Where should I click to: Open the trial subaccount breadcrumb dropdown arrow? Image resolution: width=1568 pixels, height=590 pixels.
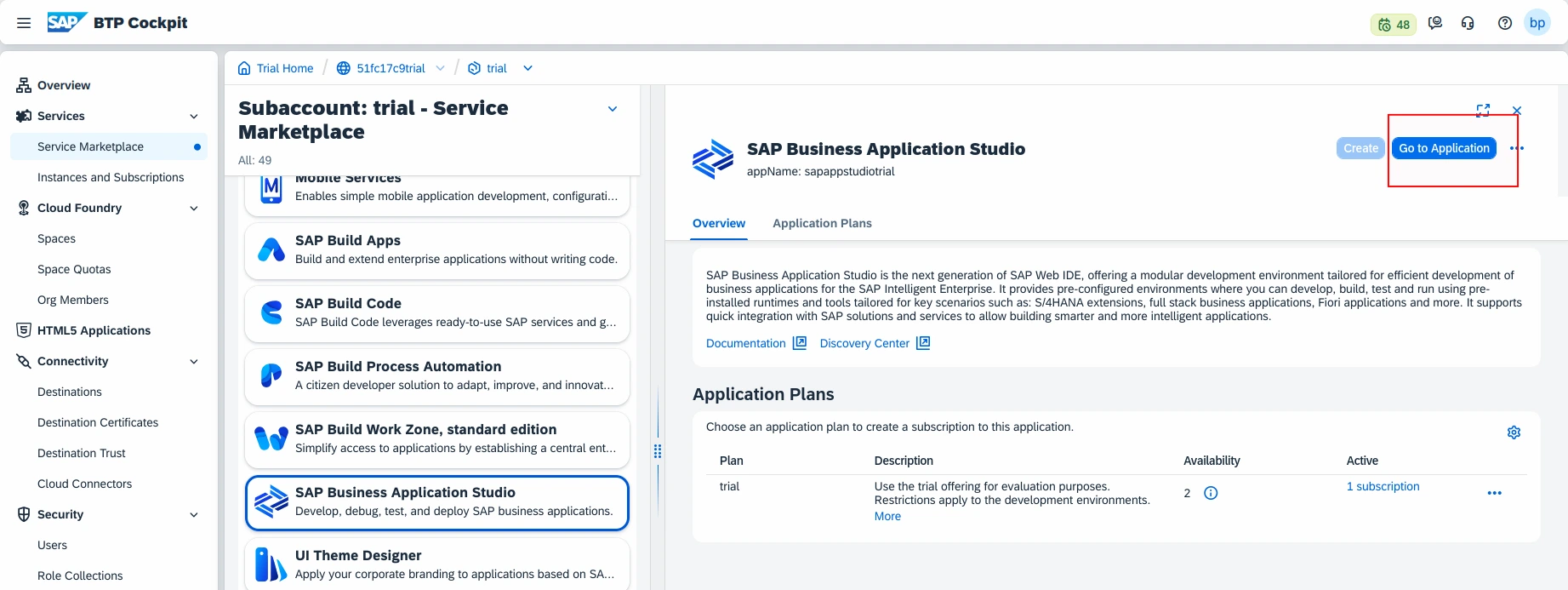[527, 68]
